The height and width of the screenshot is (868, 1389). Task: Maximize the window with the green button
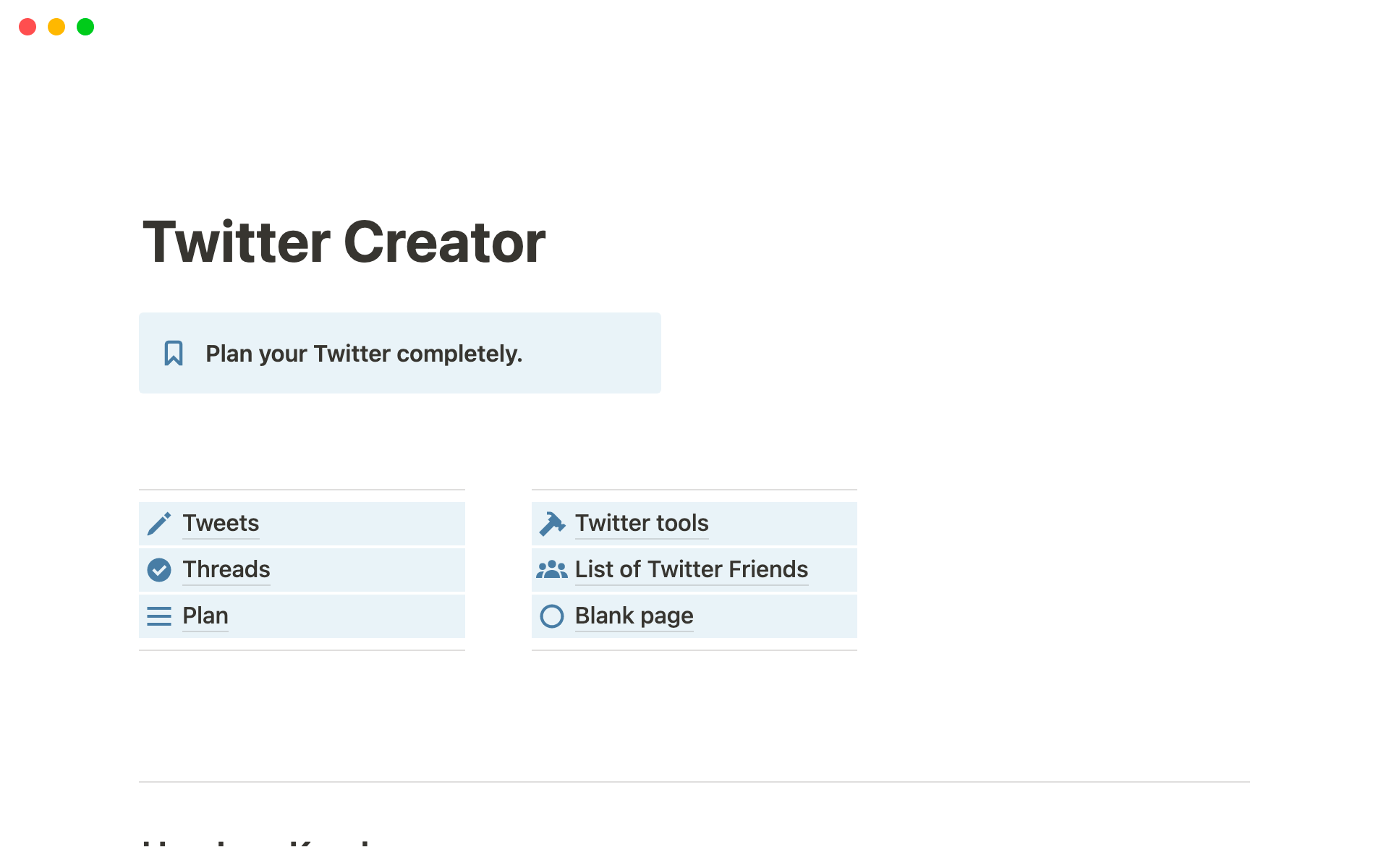point(85,27)
